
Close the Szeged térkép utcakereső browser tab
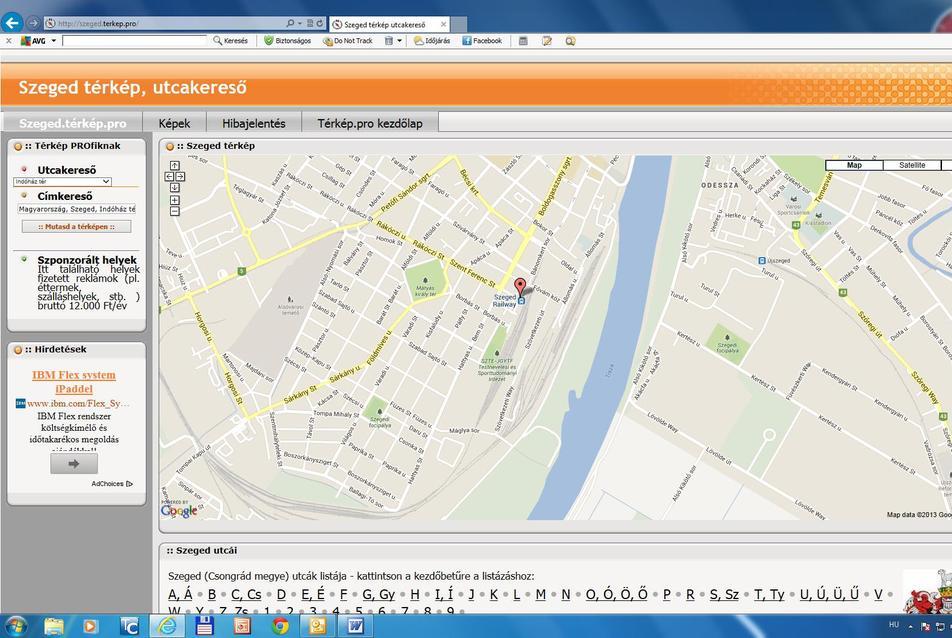[x=443, y=25]
